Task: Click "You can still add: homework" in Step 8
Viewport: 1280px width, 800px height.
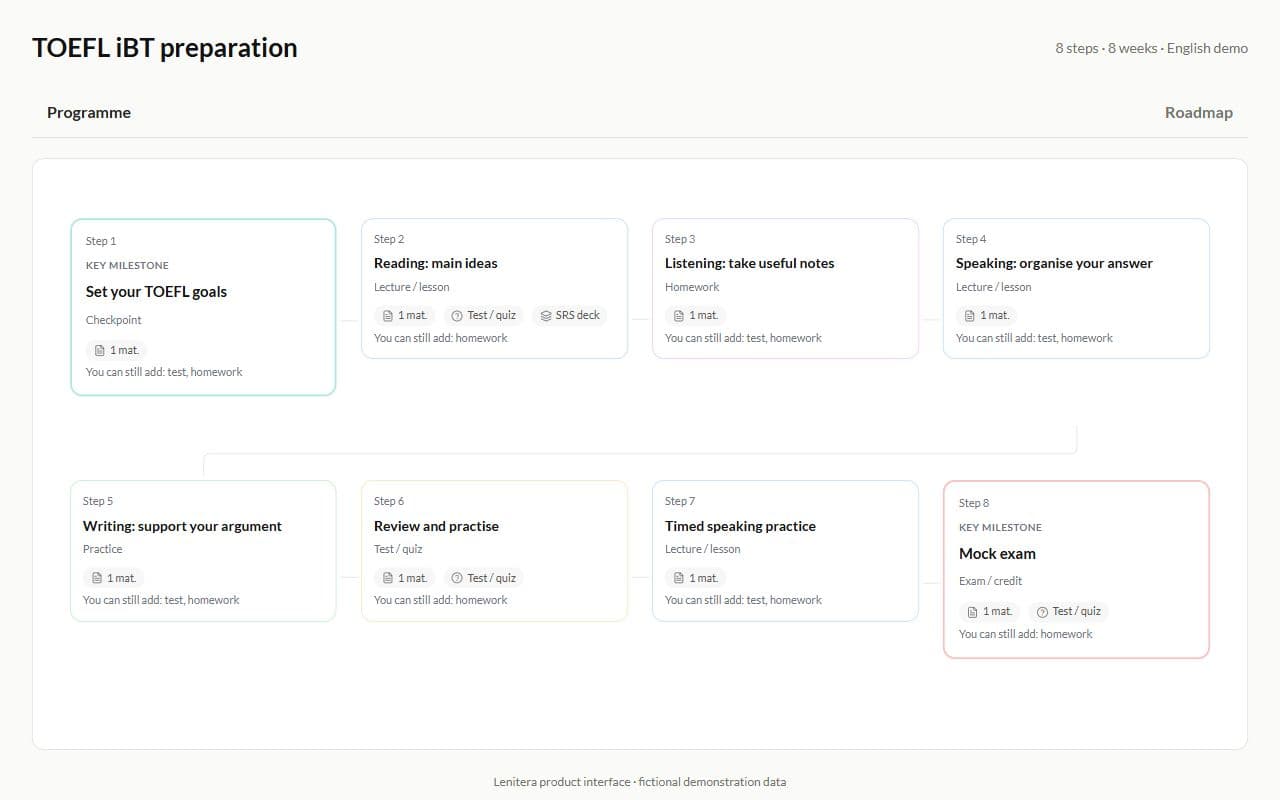Action: (1026, 634)
